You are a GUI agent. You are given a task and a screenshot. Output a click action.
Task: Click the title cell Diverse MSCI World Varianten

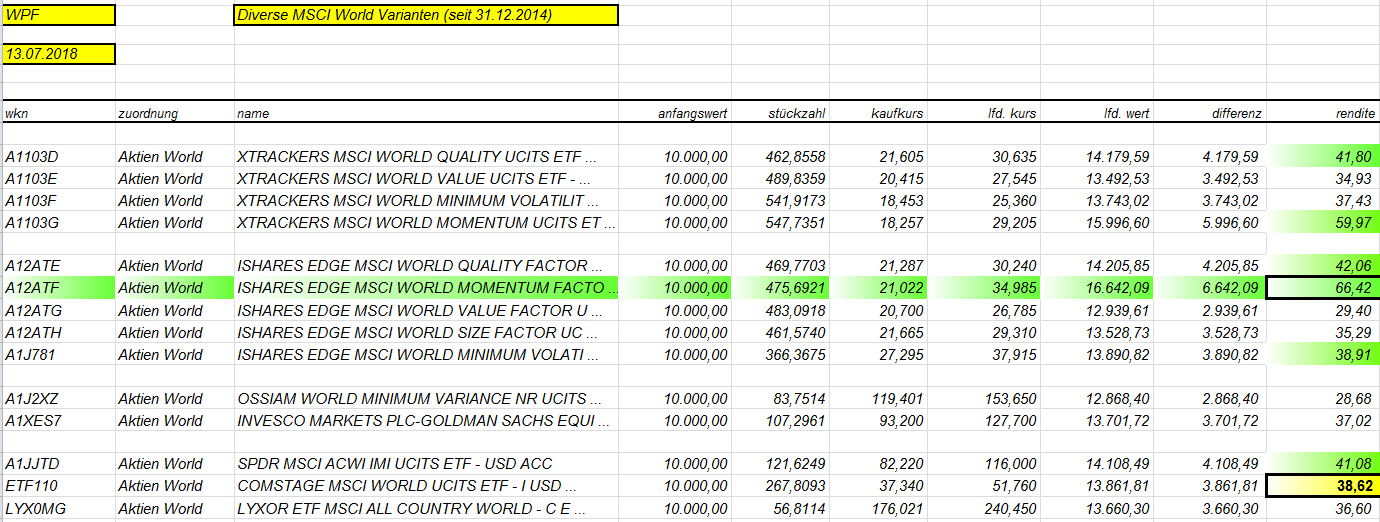(426, 15)
